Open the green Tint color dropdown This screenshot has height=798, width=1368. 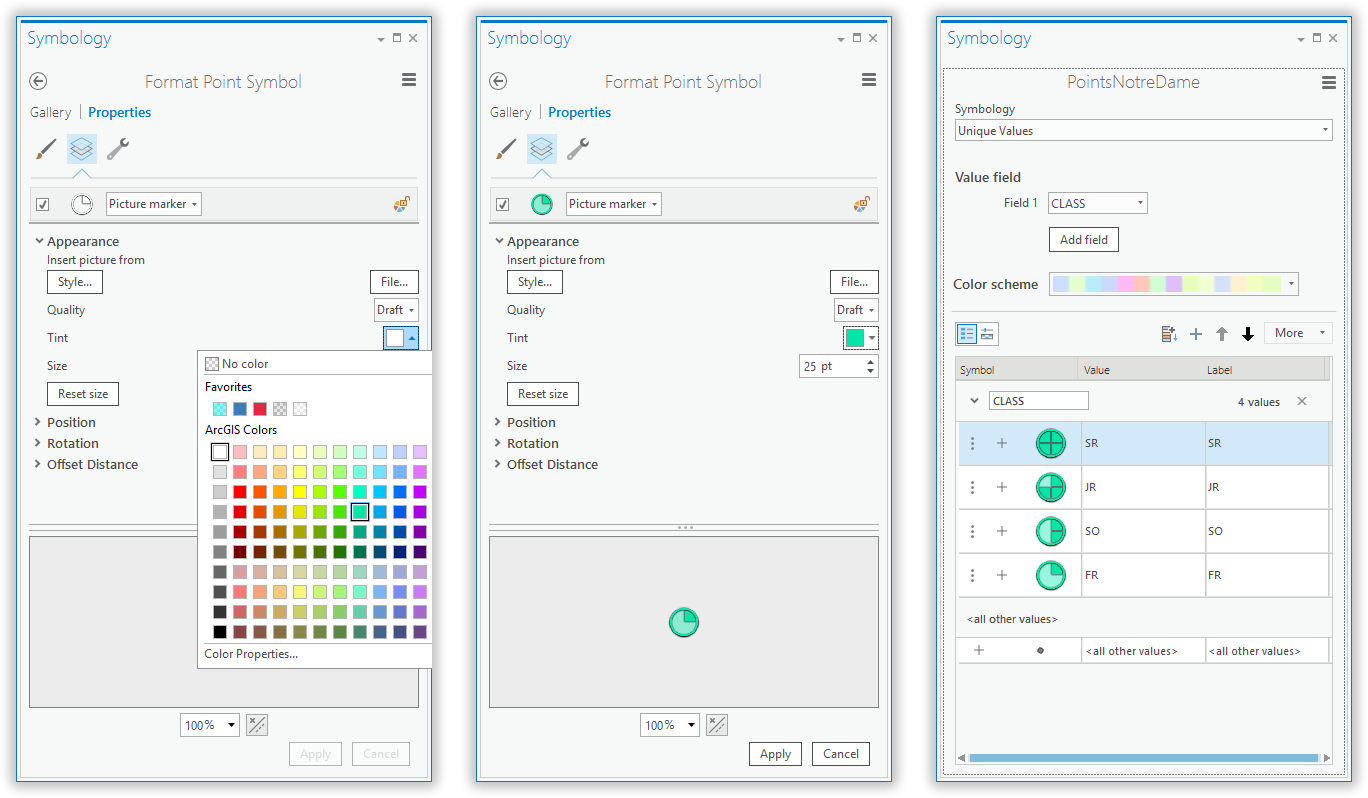coord(860,338)
